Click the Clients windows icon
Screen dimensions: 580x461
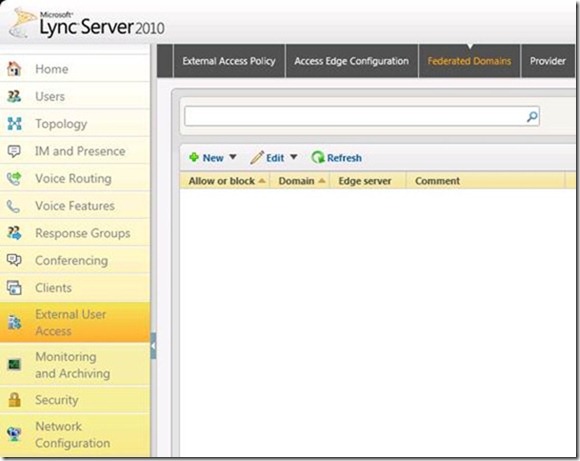14,288
